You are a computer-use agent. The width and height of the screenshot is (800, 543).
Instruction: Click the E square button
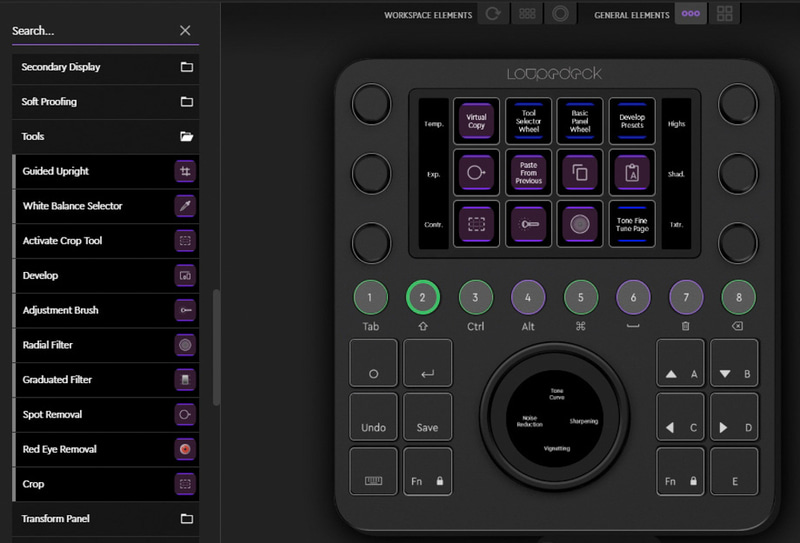pyautogui.click(x=734, y=471)
